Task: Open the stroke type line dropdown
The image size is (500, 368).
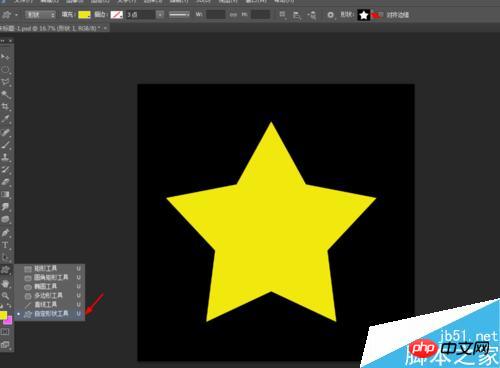Action: pyautogui.click(x=179, y=15)
